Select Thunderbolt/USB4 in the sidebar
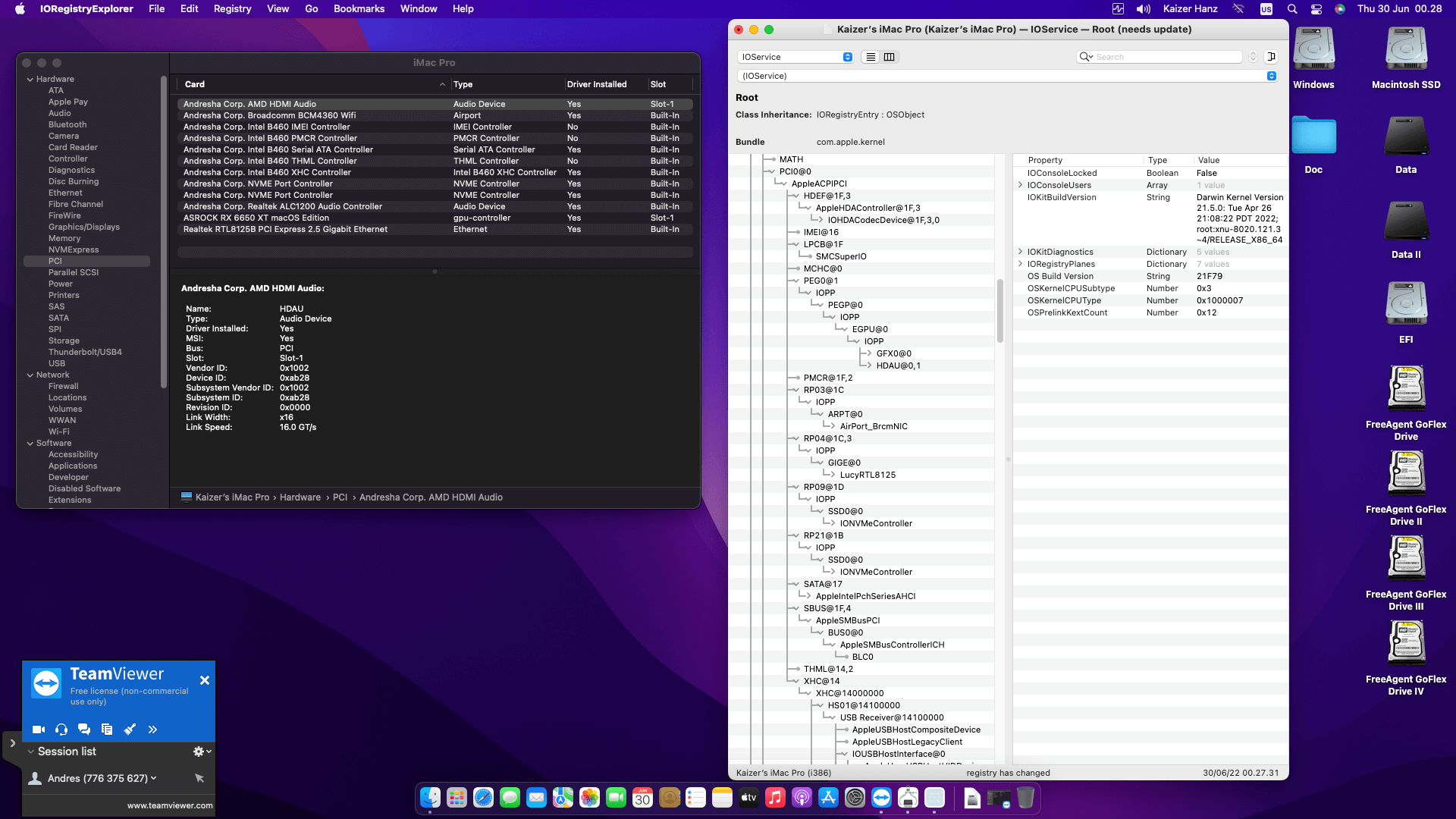The image size is (1456, 819). [85, 352]
